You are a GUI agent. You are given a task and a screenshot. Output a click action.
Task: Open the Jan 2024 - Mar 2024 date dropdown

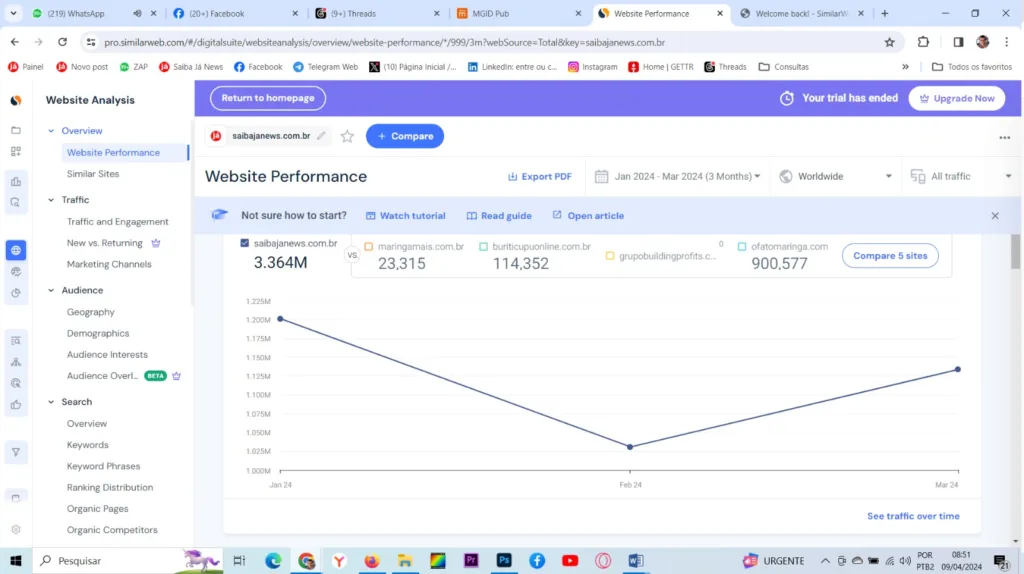[677, 176]
